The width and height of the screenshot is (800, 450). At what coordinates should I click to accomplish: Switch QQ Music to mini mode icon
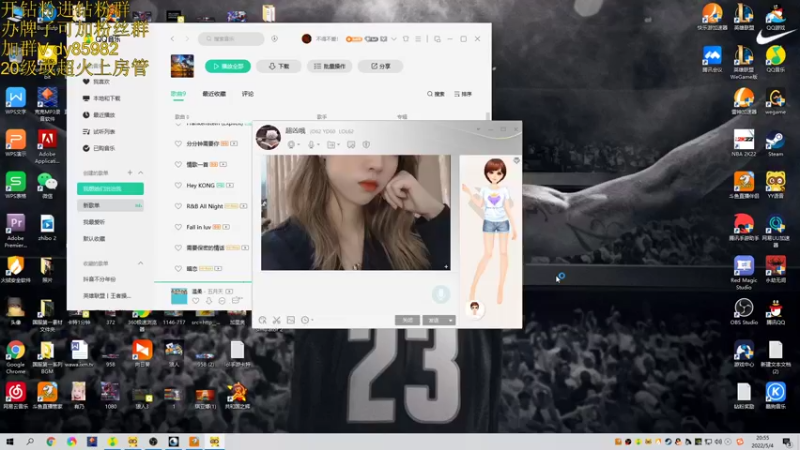437,39
